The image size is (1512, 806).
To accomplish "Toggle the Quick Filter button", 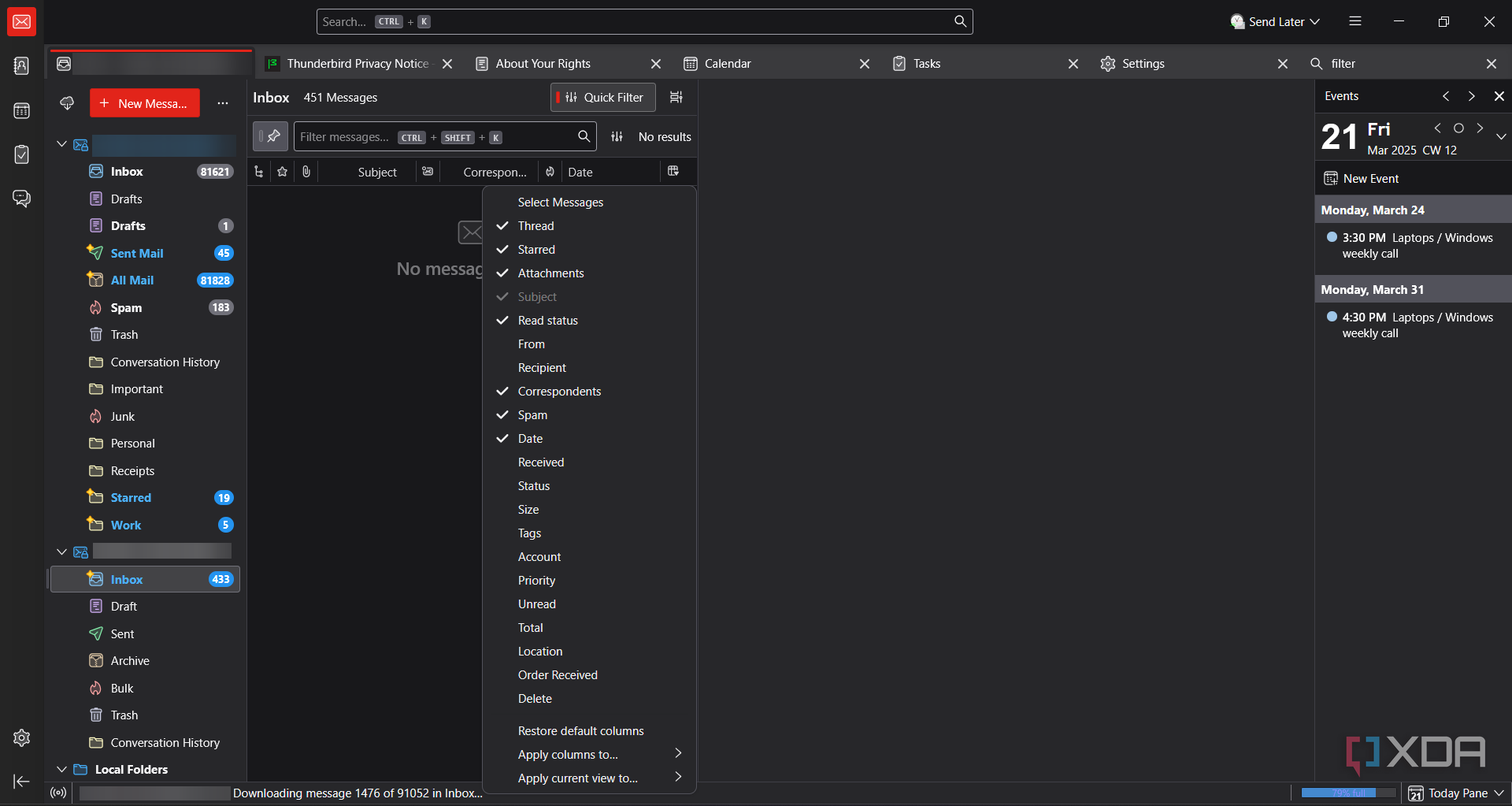I will coord(603,97).
